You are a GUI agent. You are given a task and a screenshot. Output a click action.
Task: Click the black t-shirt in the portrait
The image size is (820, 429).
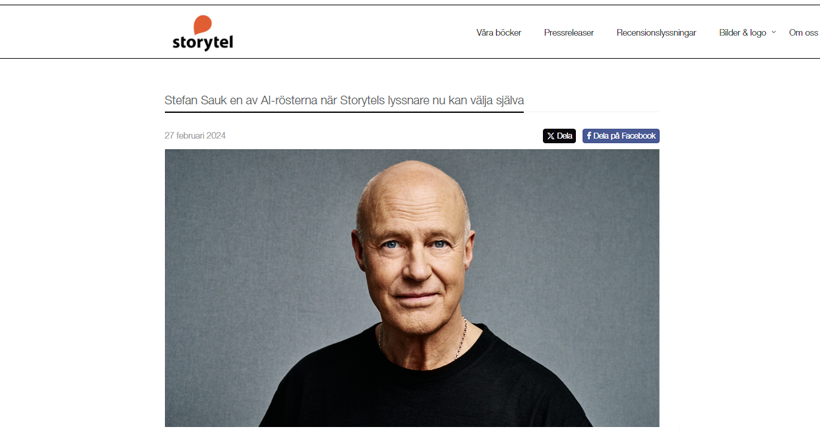426,387
